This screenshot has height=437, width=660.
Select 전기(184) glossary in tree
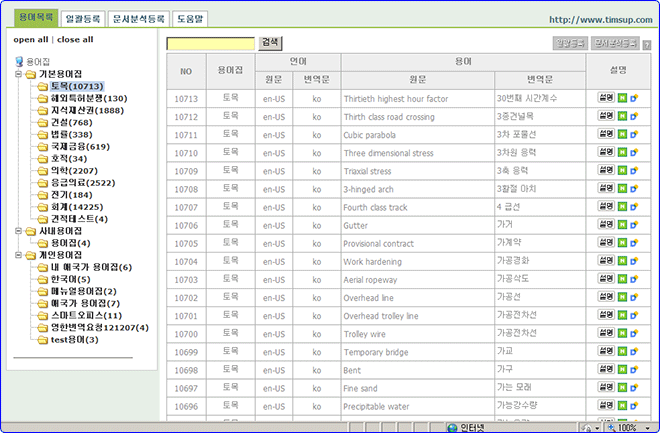[x=72, y=195]
